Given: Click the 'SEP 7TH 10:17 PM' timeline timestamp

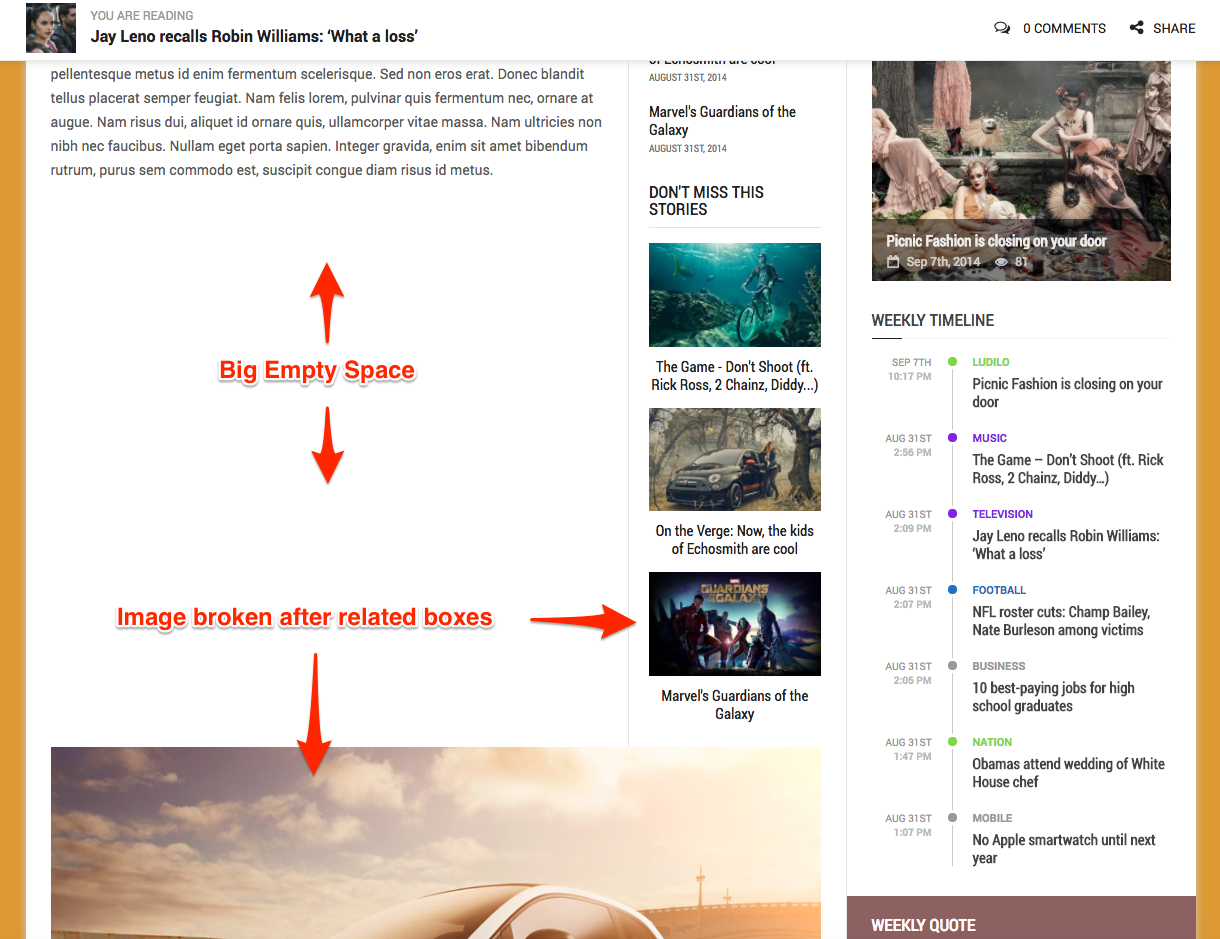Looking at the screenshot, I should tap(910, 369).
